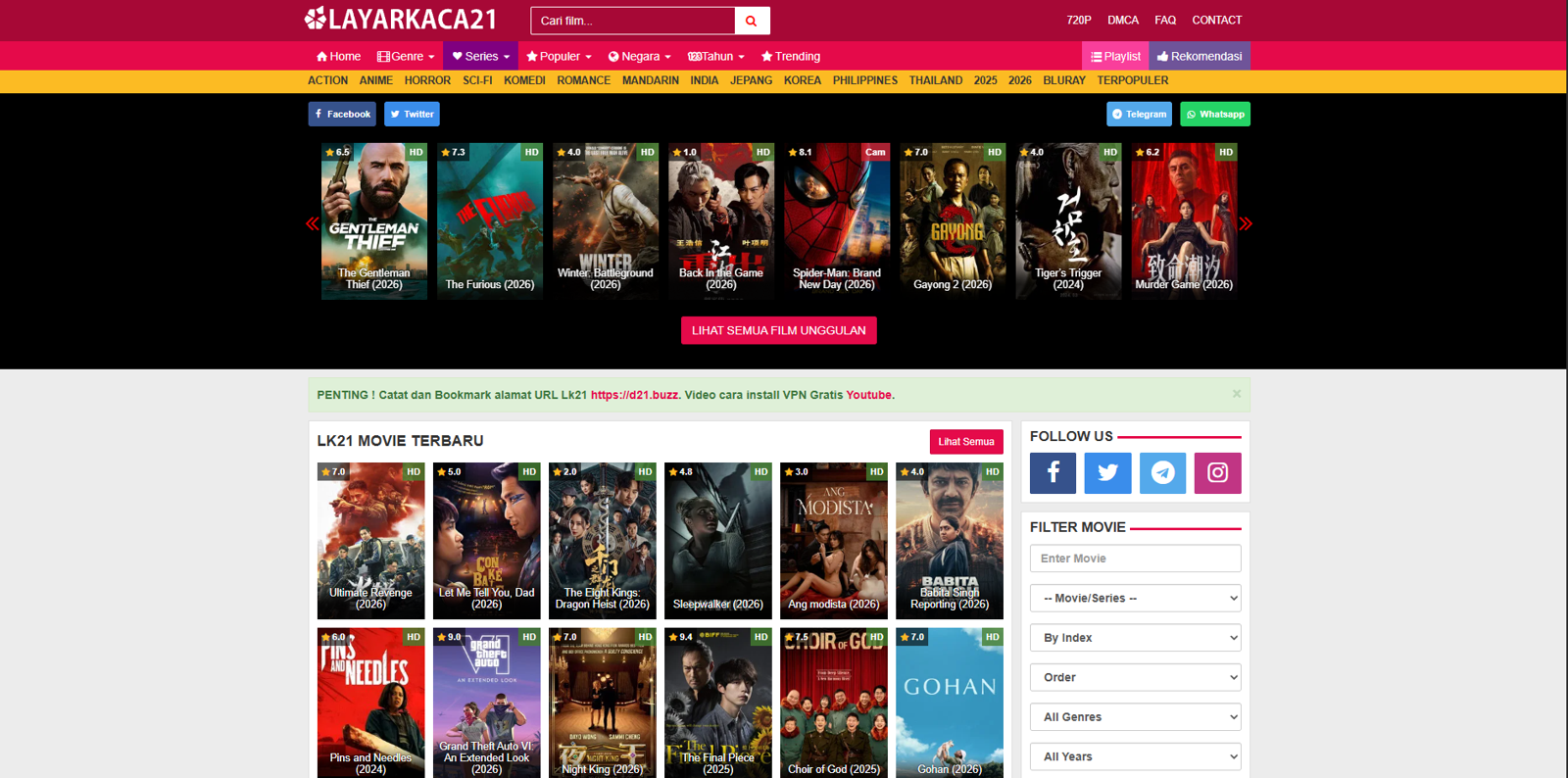Open the All Years filter dropdown
This screenshot has width=1568, height=778.
[1136, 756]
